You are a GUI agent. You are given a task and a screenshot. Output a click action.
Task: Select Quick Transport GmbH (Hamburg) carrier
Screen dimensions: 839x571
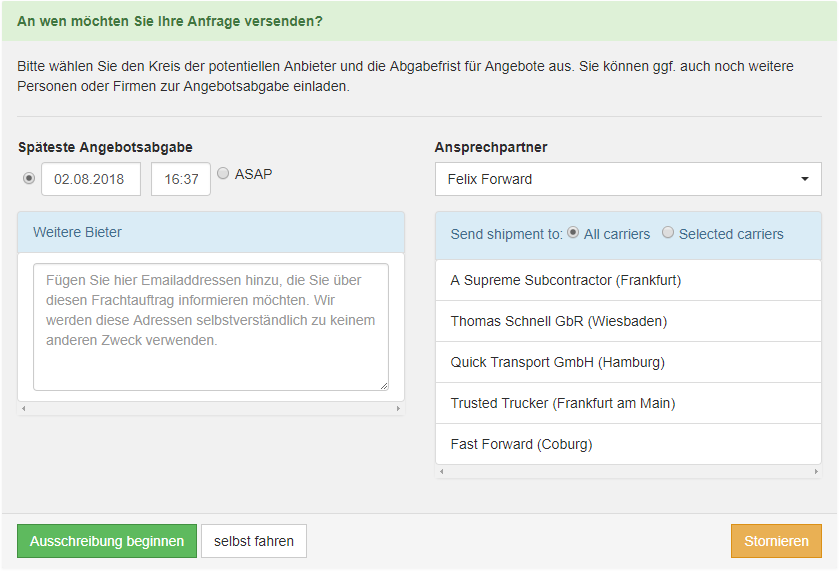(x=628, y=362)
